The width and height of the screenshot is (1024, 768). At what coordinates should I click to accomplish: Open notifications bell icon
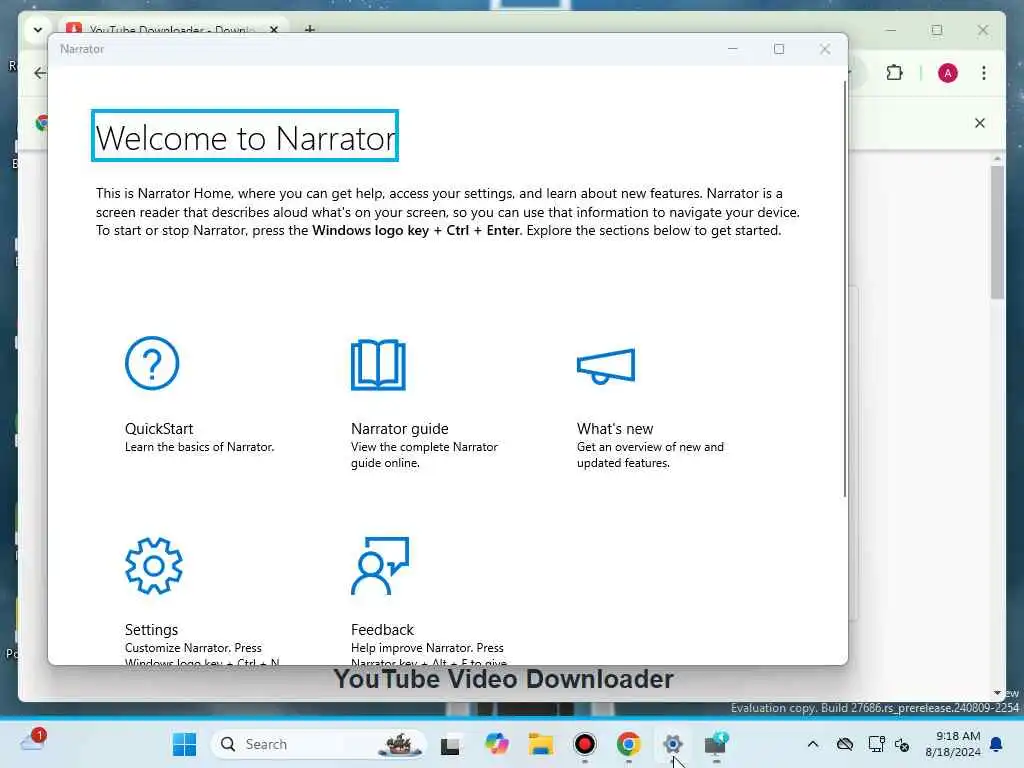[x=997, y=744]
